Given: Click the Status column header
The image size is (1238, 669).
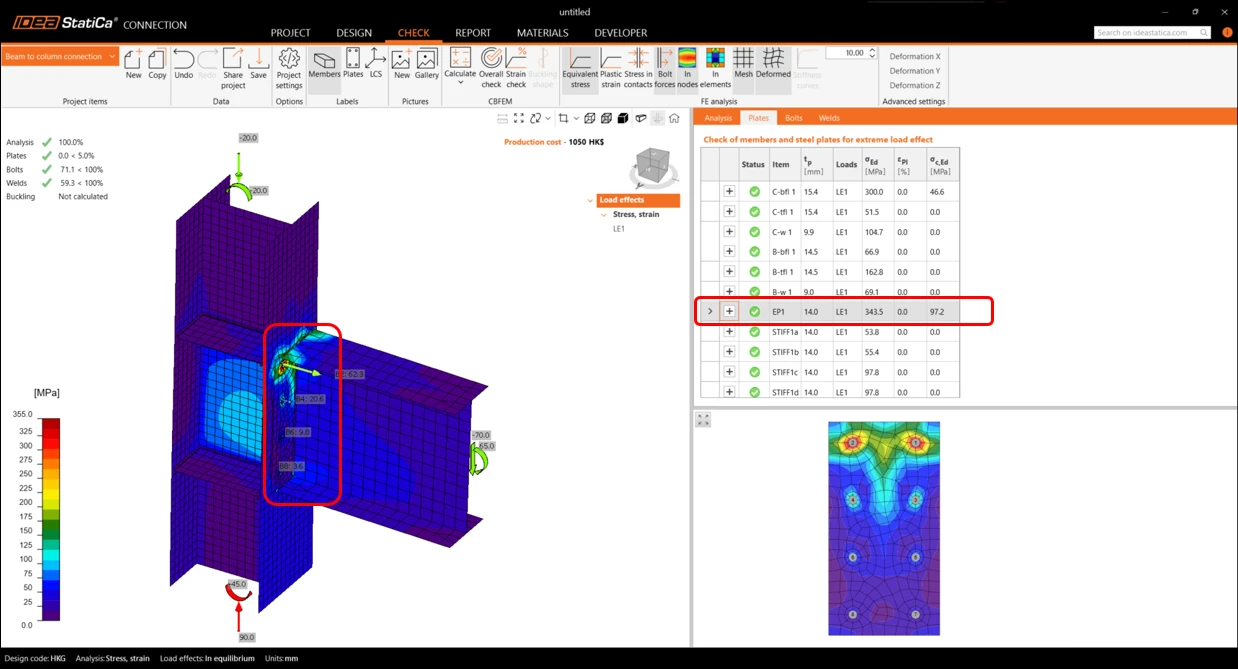Looking at the screenshot, I should click(753, 165).
